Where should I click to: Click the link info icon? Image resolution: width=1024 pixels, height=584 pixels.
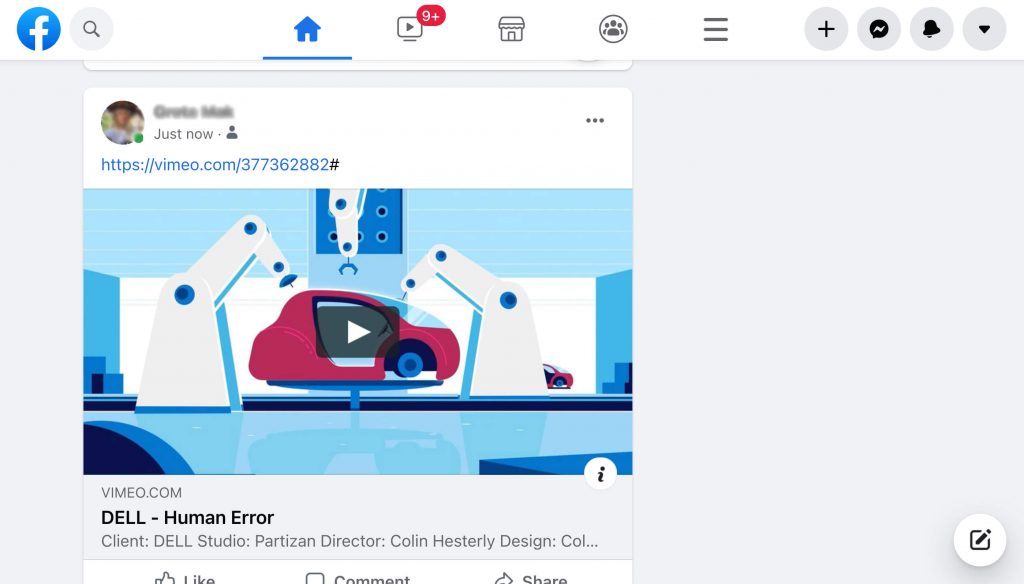pyautogui.click(x=601, y=474)
